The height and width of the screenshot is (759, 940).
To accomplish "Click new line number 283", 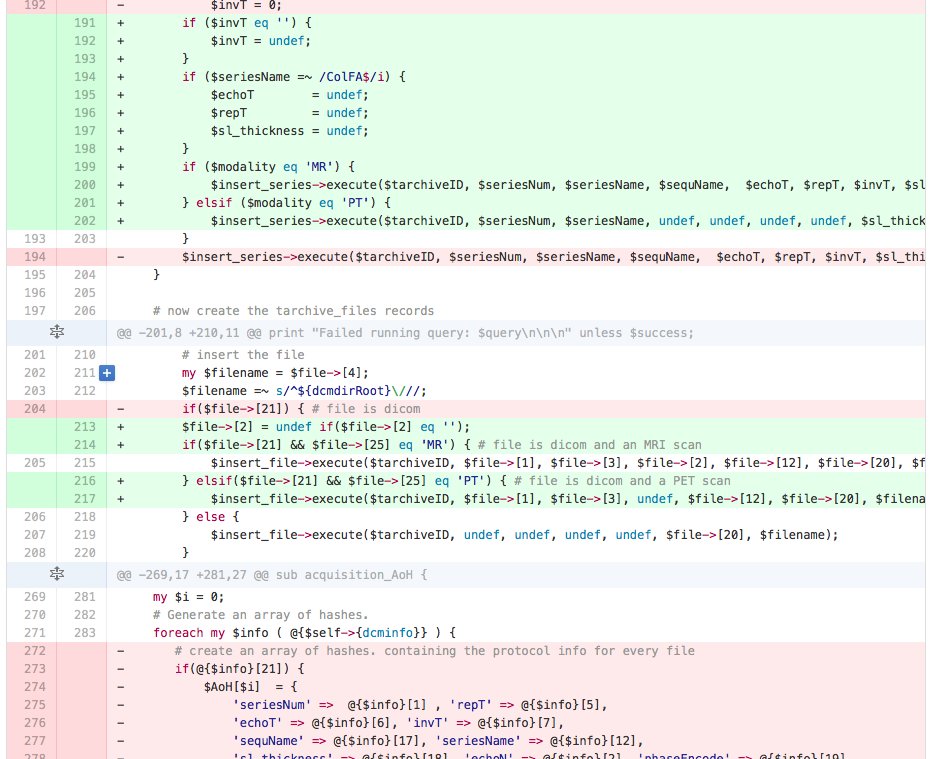I will click(x=84, y=633).
